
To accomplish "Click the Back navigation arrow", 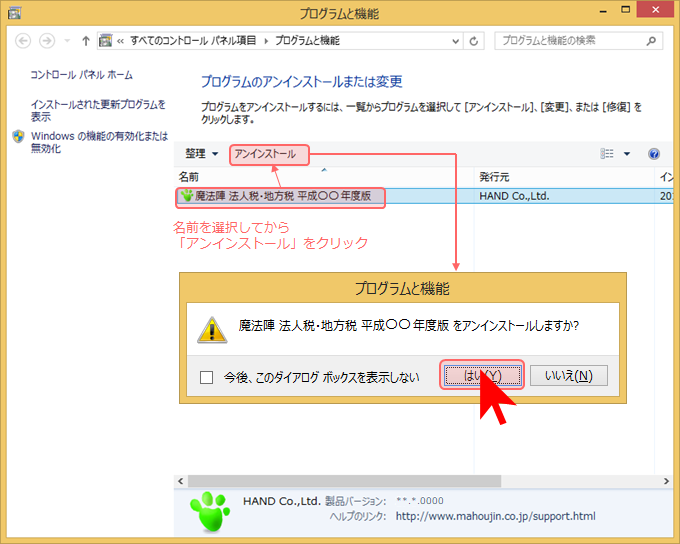I will [23, 41].
